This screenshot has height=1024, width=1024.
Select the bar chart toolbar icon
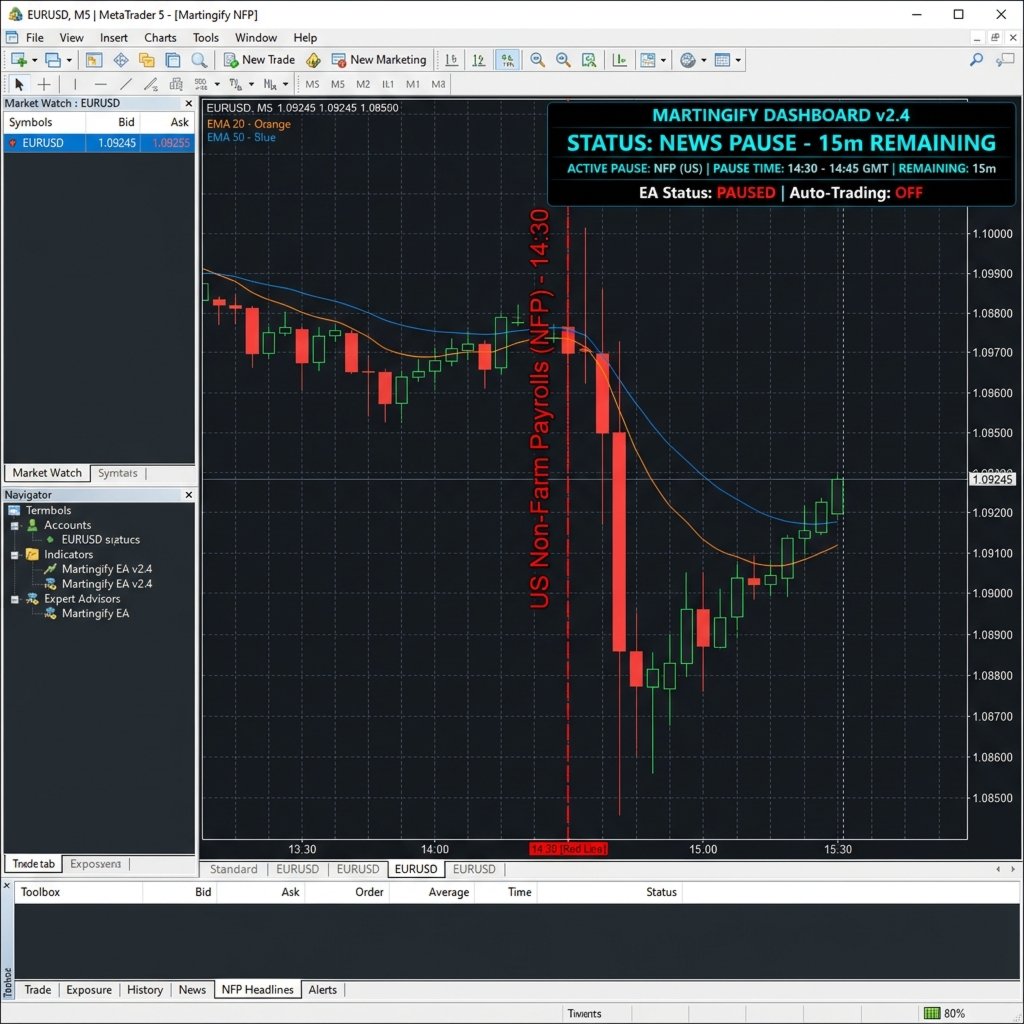(451, 60)
